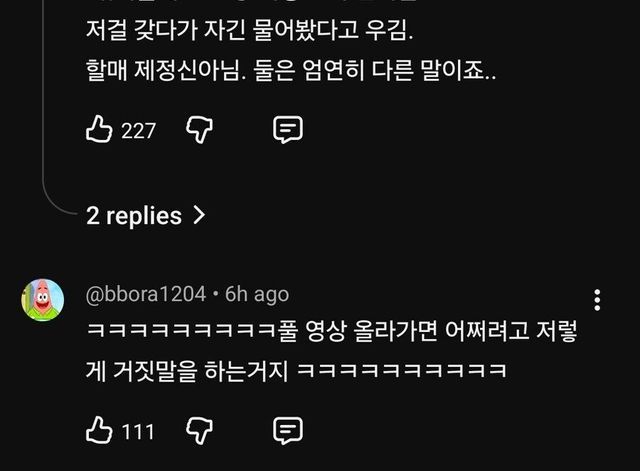Viewport: 640px width, 471px height.
Task: Expand the 2 replies thread
Action: pyautogui.click(x=134, y=215)
